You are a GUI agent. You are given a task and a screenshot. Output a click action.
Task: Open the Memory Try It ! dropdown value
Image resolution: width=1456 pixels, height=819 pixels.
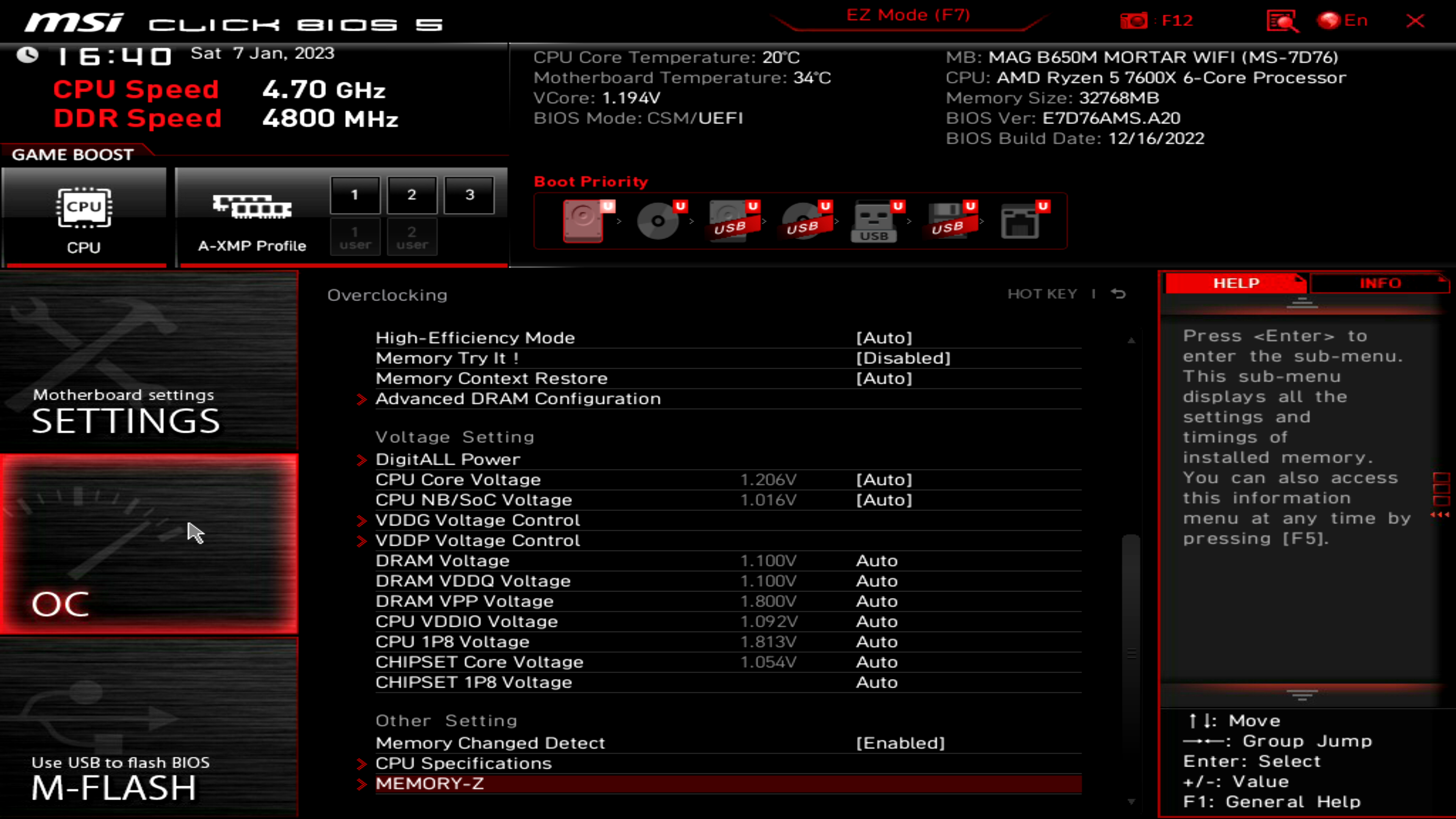(903, 358)
